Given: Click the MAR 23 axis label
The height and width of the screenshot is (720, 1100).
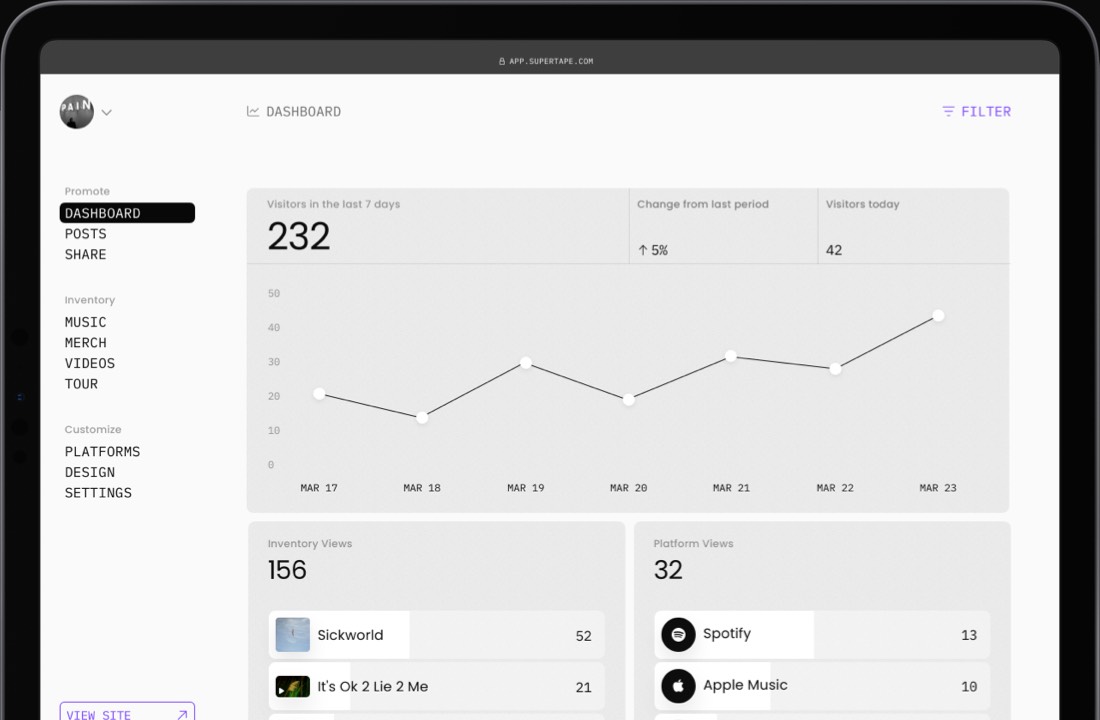Looking at the screenshot, I should pyautogui.click(x=938, y=488).
